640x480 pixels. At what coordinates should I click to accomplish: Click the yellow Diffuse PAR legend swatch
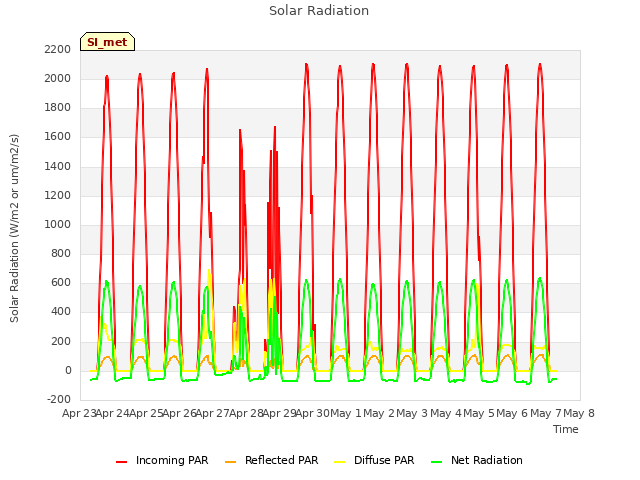(x=340, y=462)
